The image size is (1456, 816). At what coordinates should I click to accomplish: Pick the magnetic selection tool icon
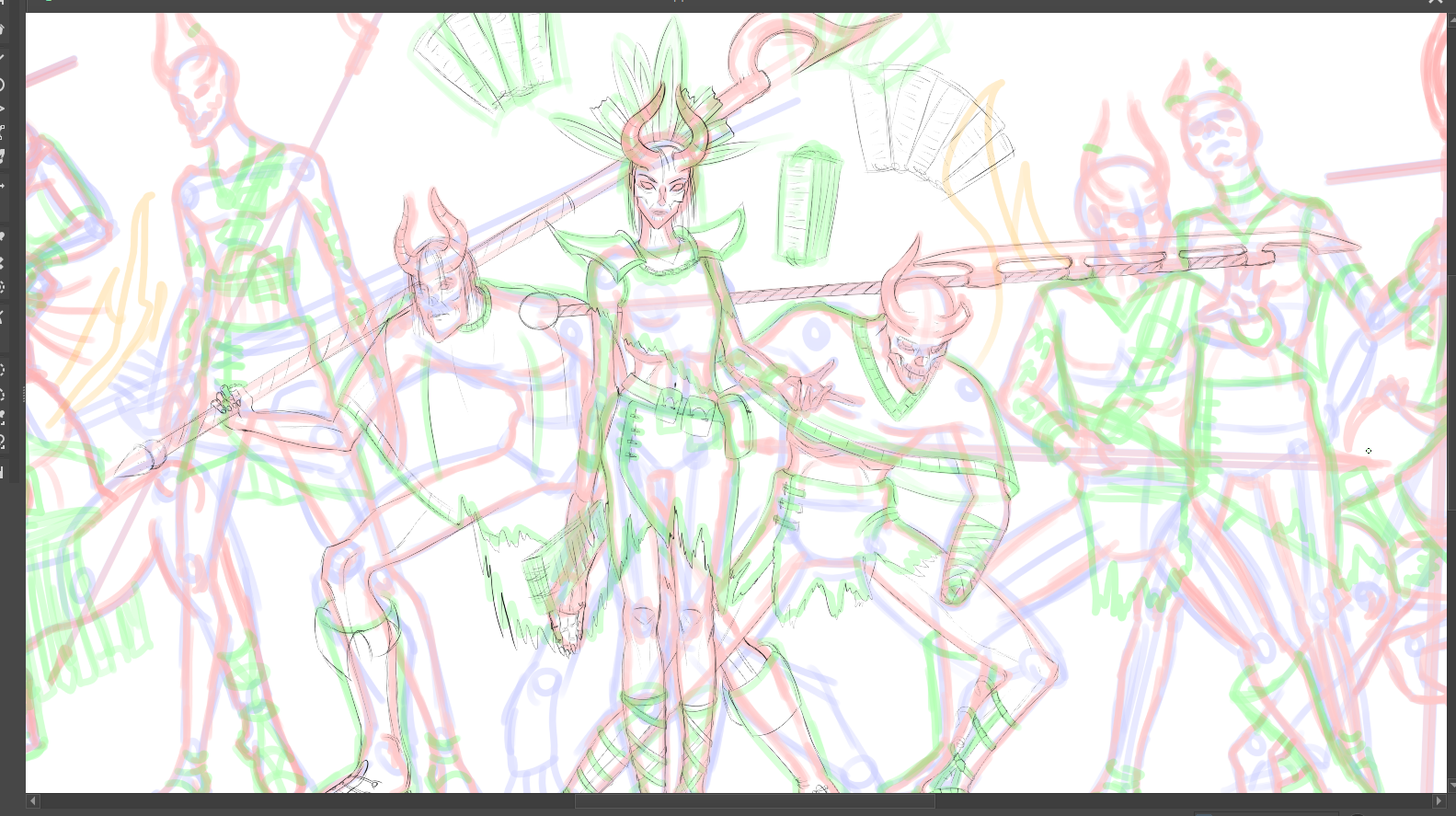coord(3,442)
